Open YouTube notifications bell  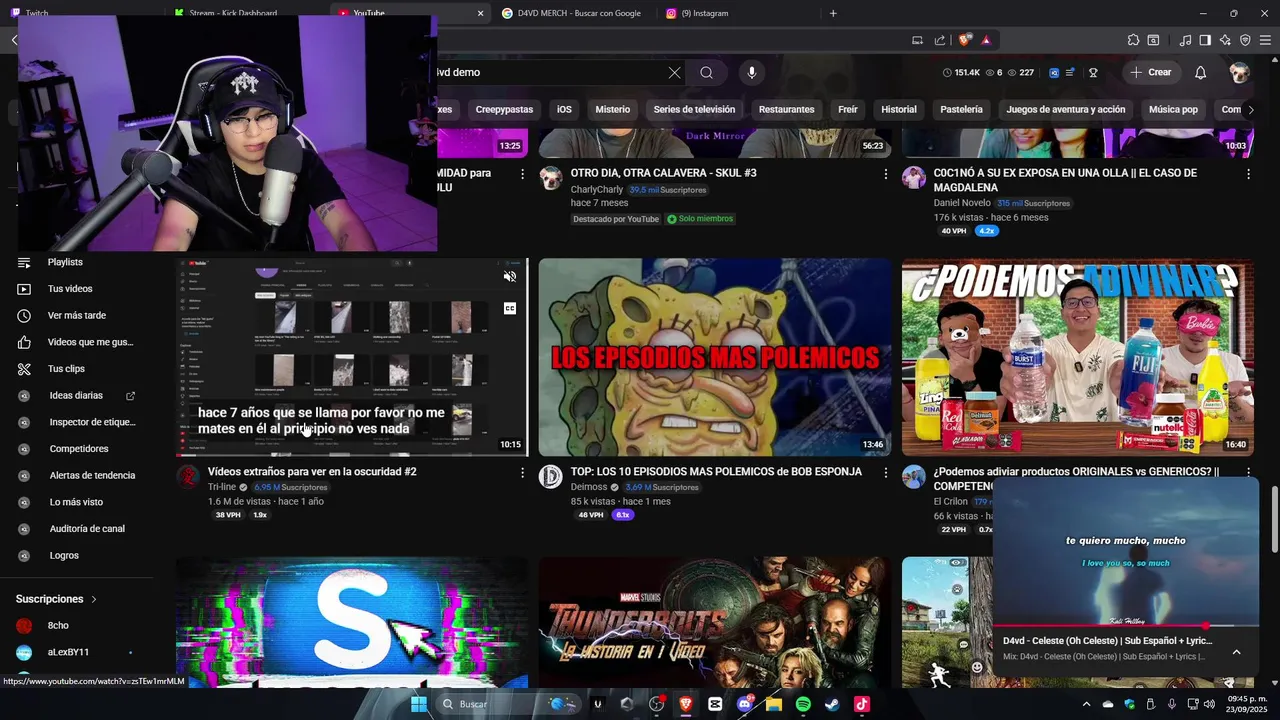1200,72
